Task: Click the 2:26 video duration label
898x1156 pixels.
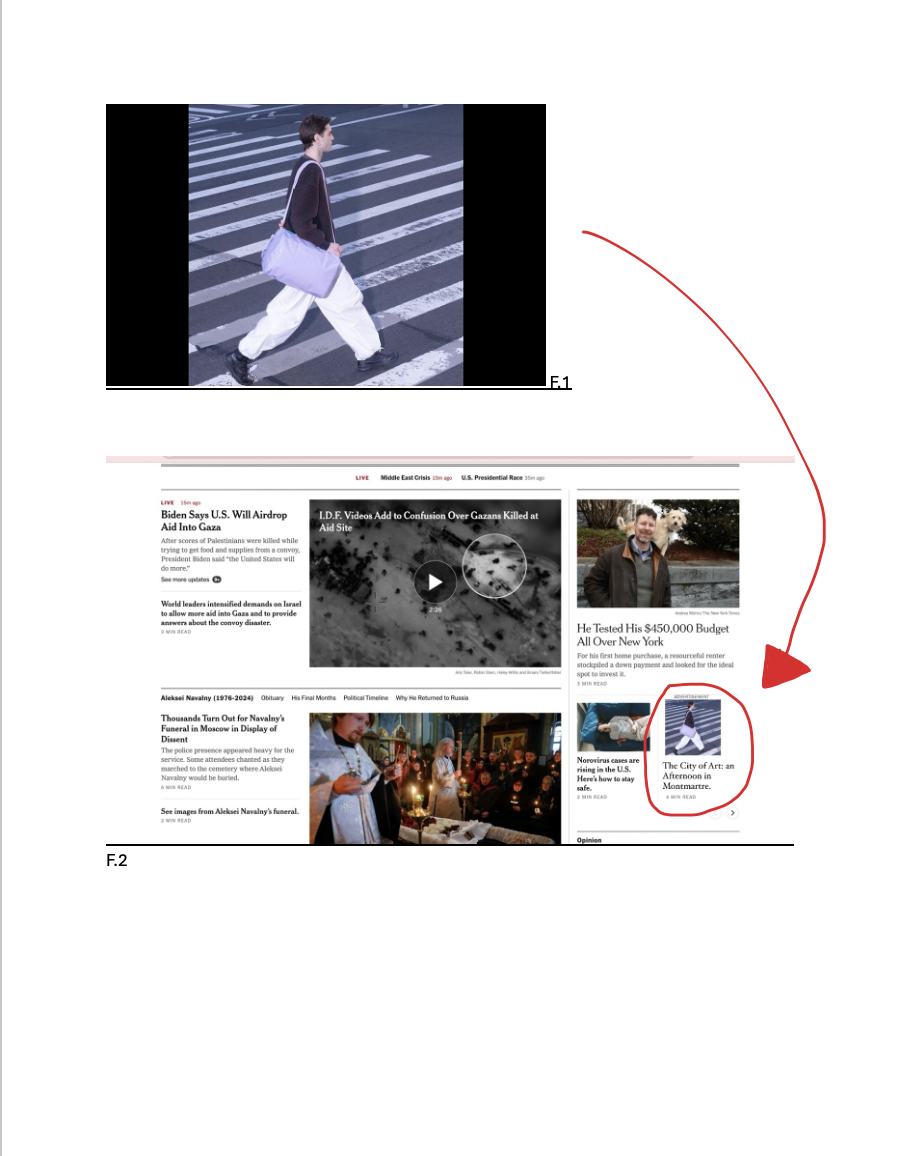Action: tap(435, 610)
